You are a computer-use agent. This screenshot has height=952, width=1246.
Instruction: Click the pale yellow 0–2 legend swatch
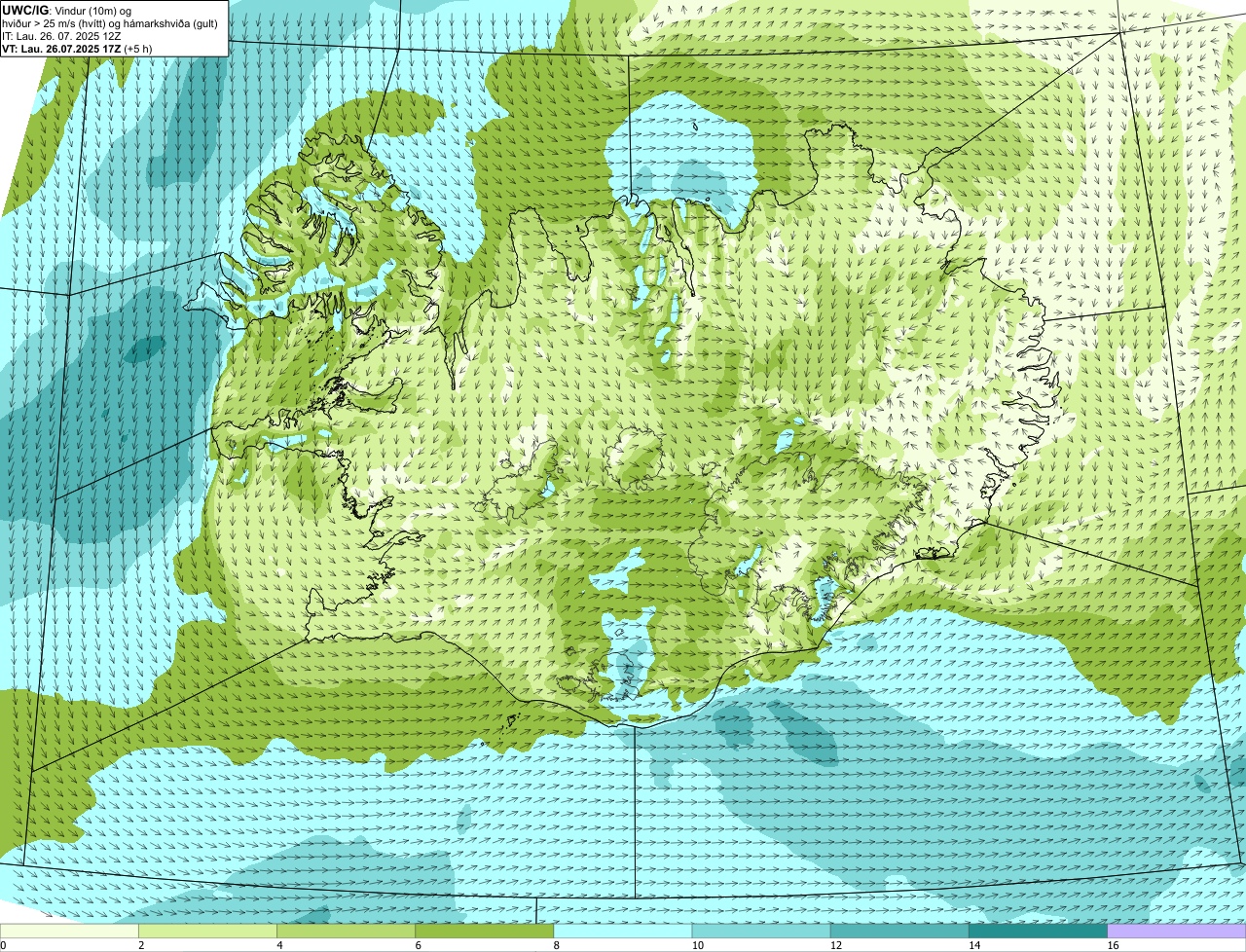[x=70, y=931]
